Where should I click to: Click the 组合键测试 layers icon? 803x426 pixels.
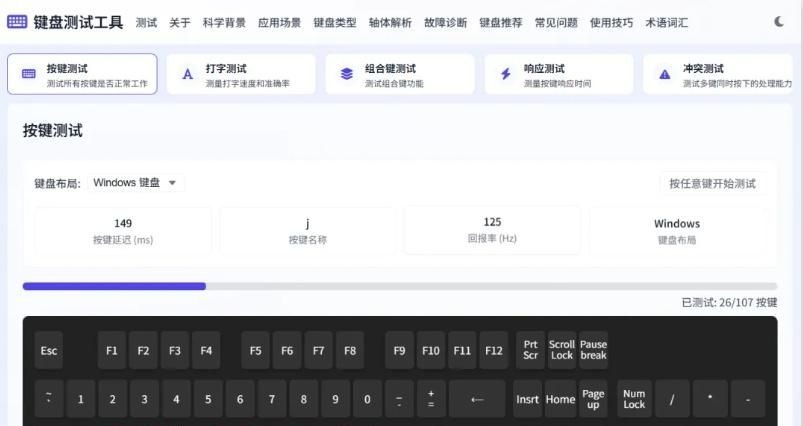pyautogui.click(x=347, y=74)
